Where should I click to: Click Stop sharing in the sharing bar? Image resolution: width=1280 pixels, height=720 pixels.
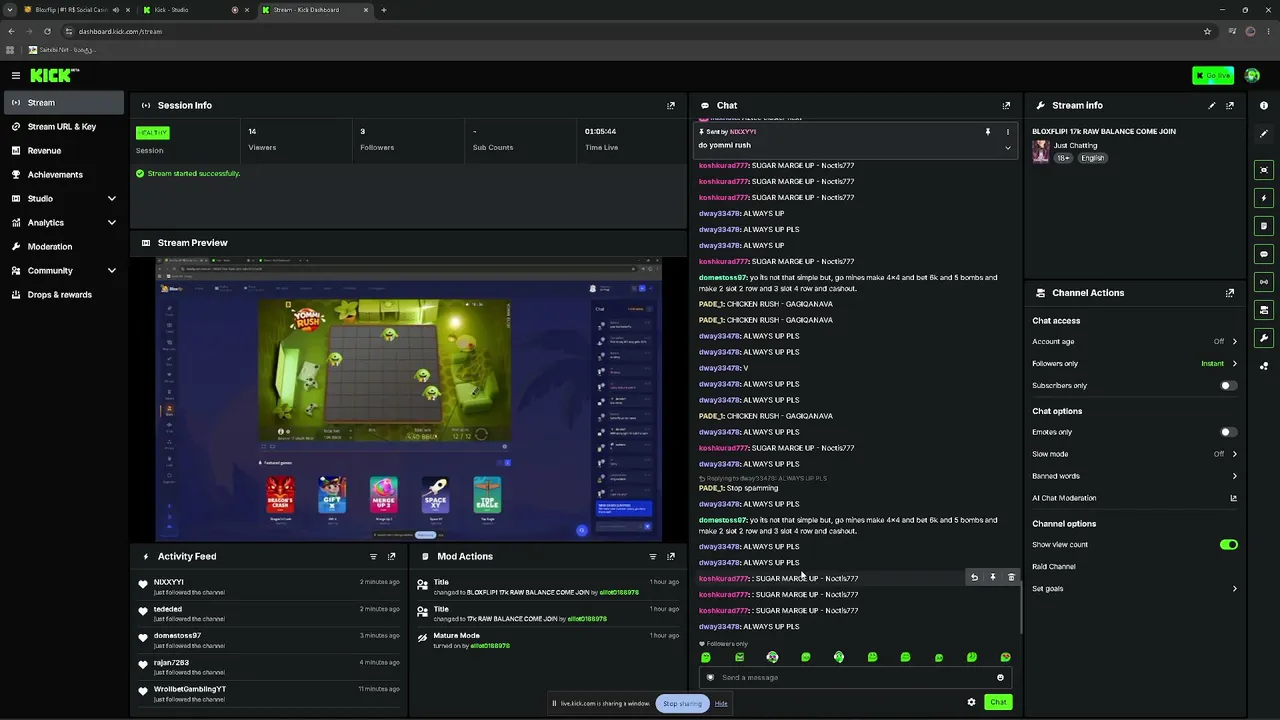(683, 703)
